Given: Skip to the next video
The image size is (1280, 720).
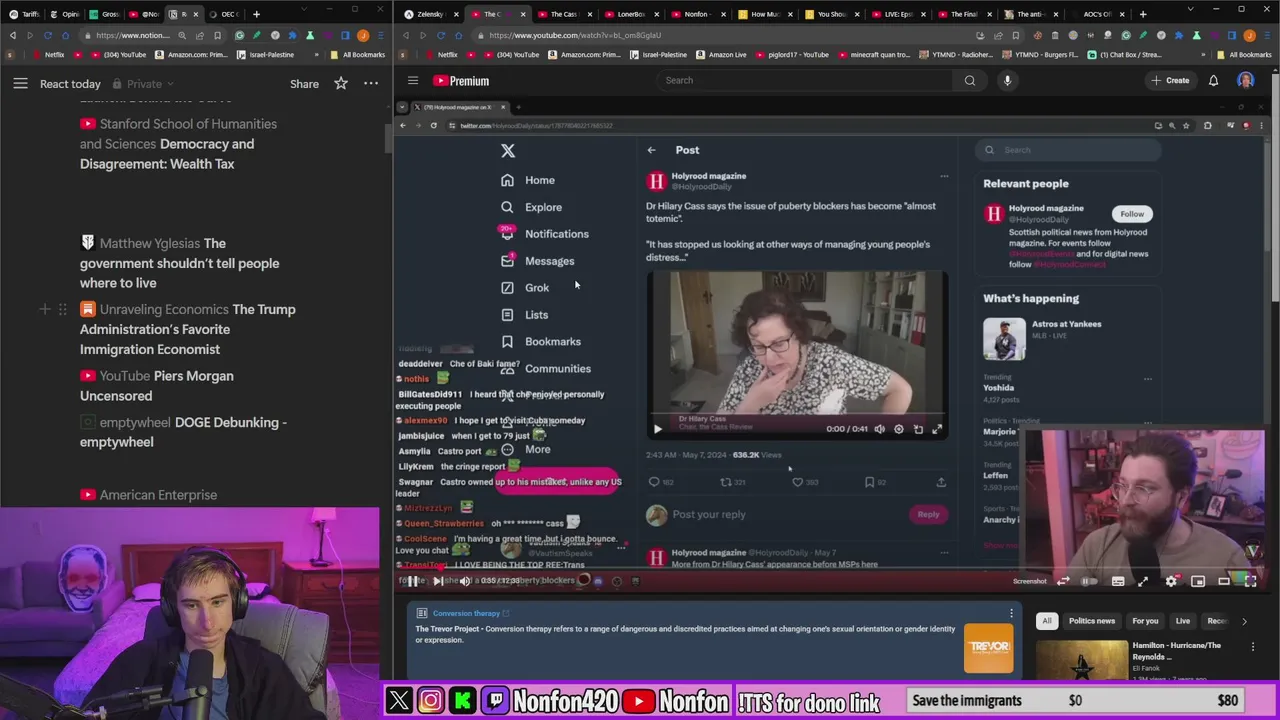Looking at the screenshot, I should coord(438,581).
